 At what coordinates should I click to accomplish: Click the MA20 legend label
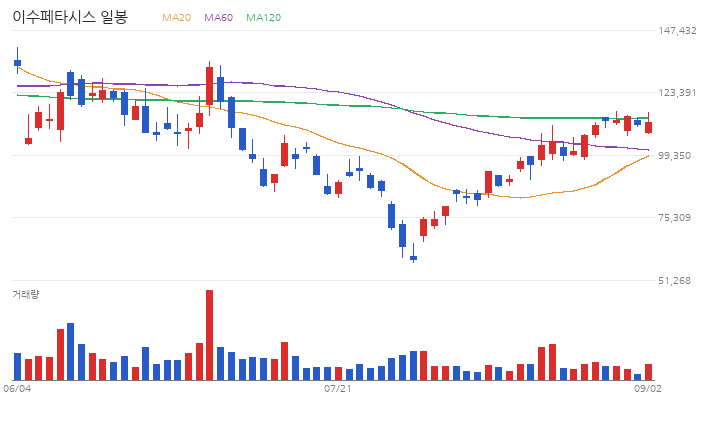[x=176, y=17]
